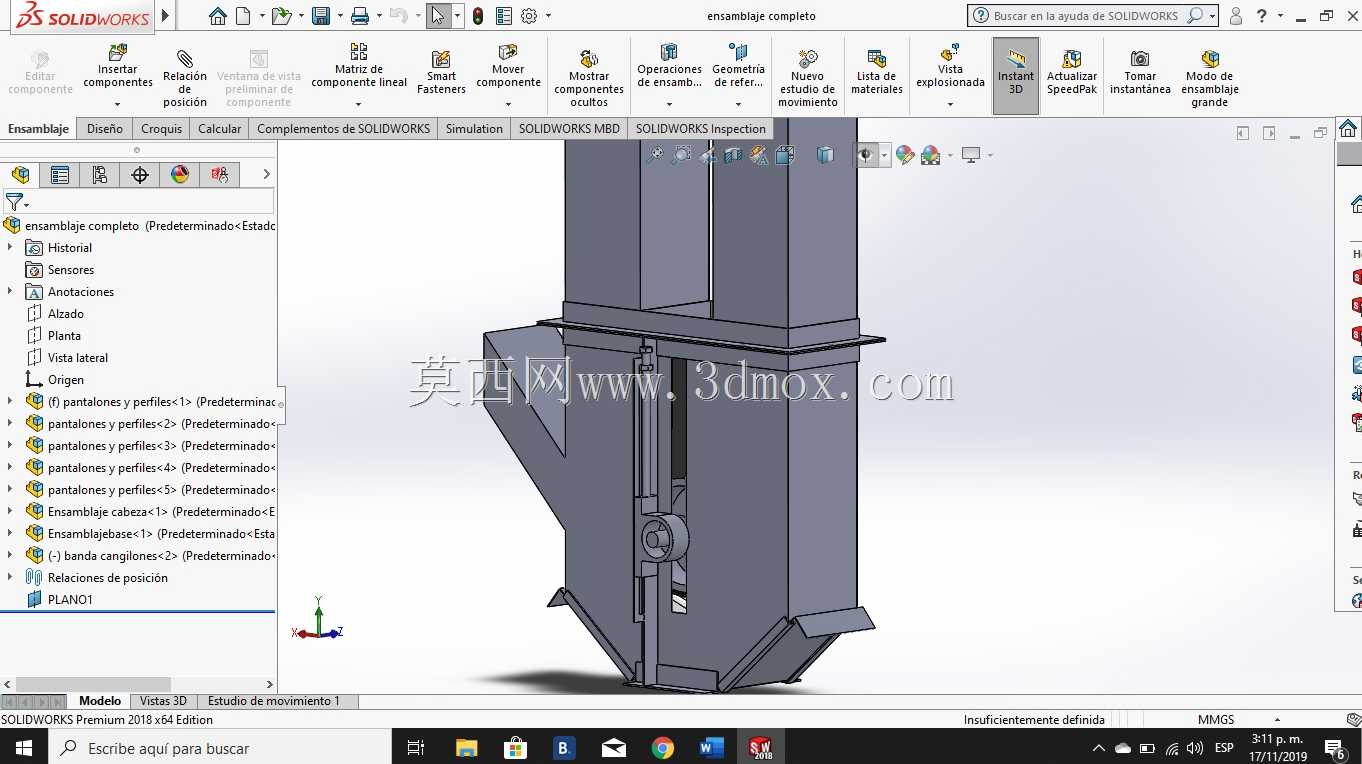The image size is (1362, 764).
Task: Click the Zoom to Area icon
Action: tap(681, 155)
